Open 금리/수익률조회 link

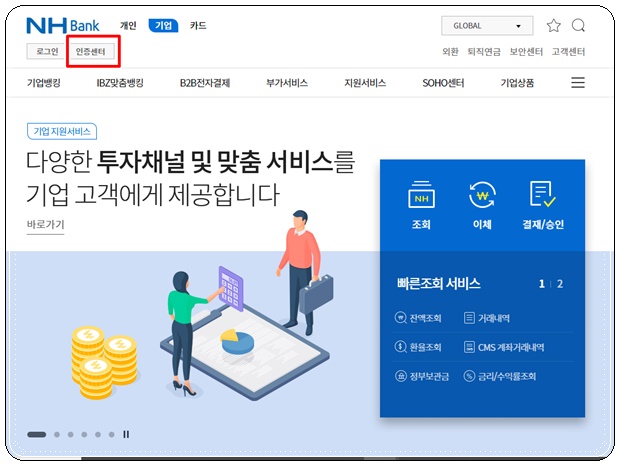tap(500, 376)
